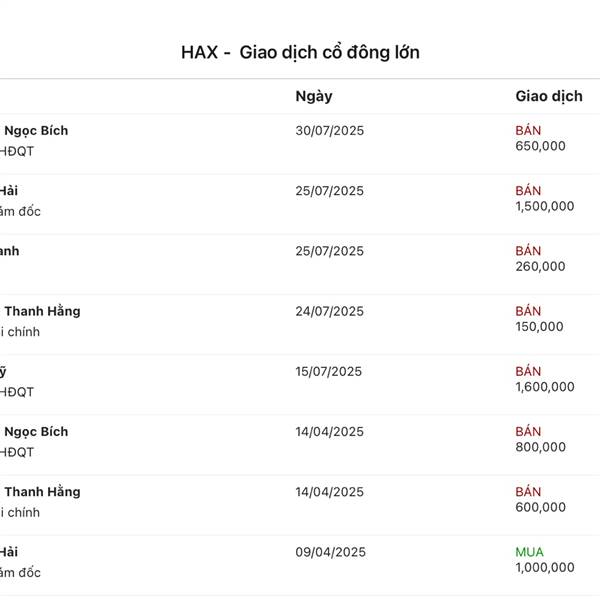
Task: Open the Ngọc Bích row dated 14/04/2025
Action: point(300,445)
